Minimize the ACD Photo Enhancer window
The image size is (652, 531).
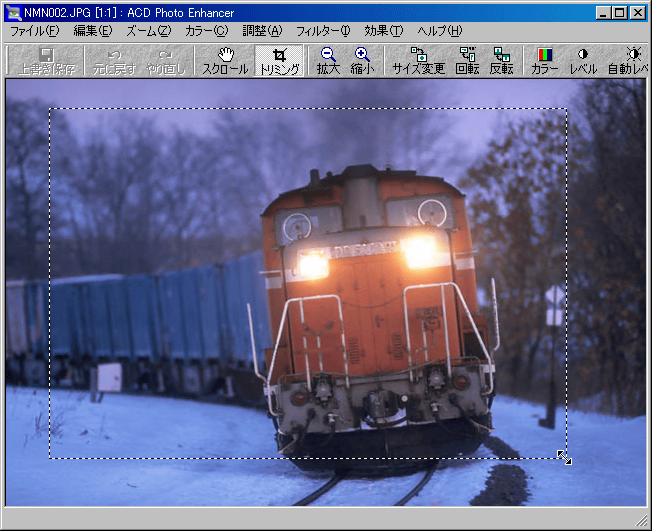click(x=603, y=13)
